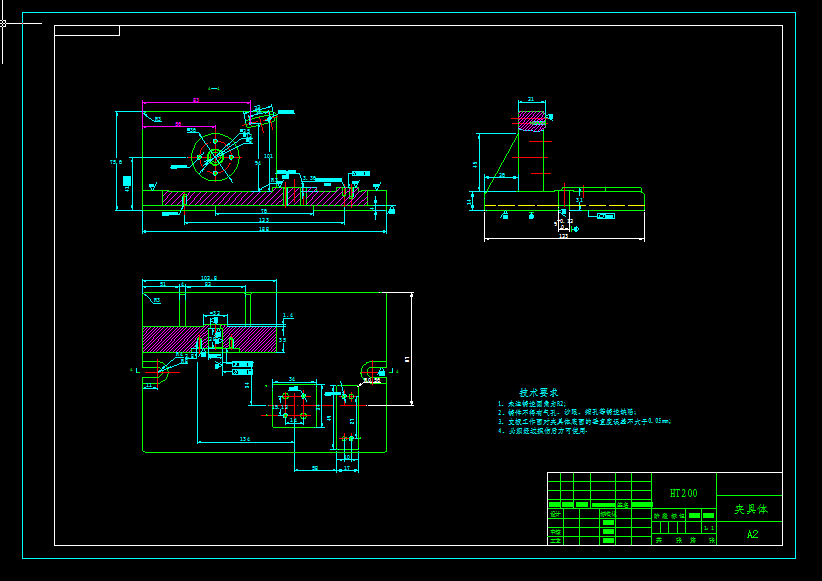Screen dimensions: 822x581
Task: Click the 阶段标记 cell in title block
Action: coord(669,516)
